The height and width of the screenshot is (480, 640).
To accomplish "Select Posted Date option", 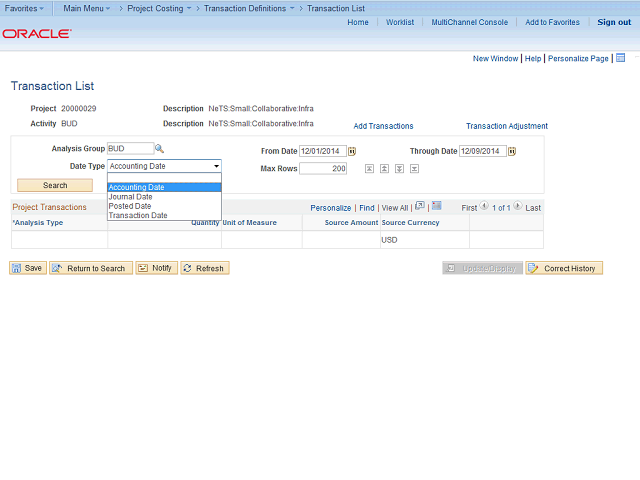I will click(164, 206).
